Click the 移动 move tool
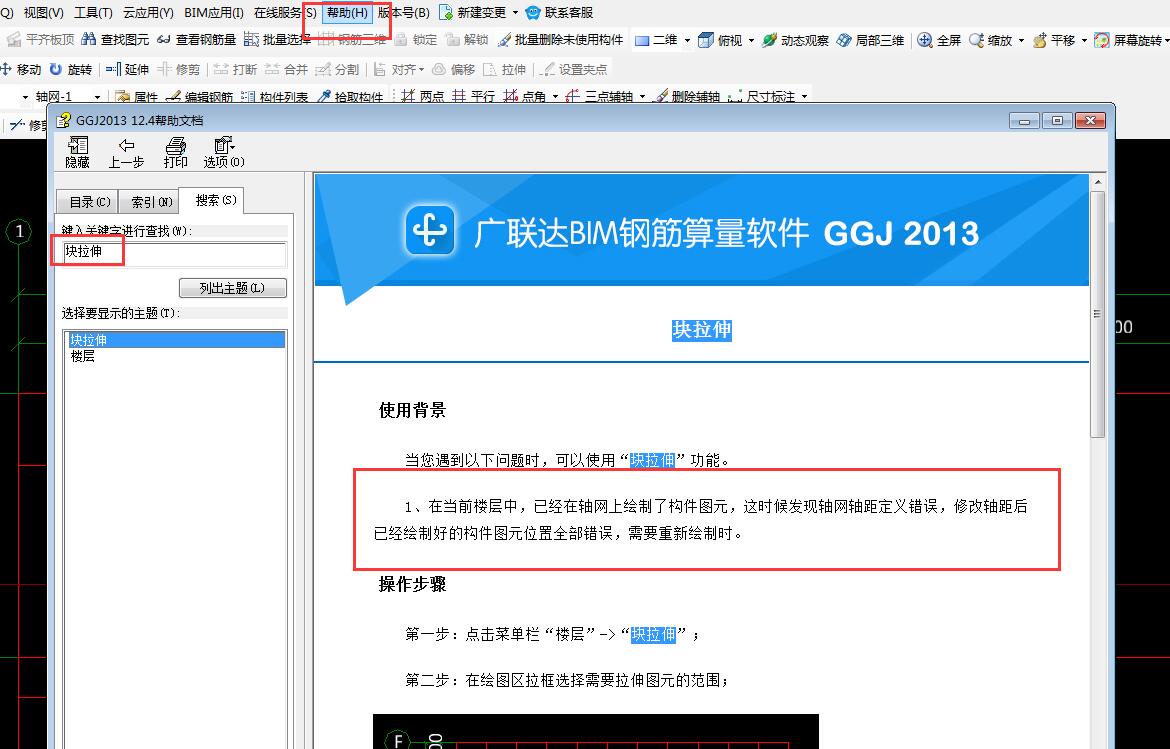This screenshot has height=749, width=1170. click(21, 69)
